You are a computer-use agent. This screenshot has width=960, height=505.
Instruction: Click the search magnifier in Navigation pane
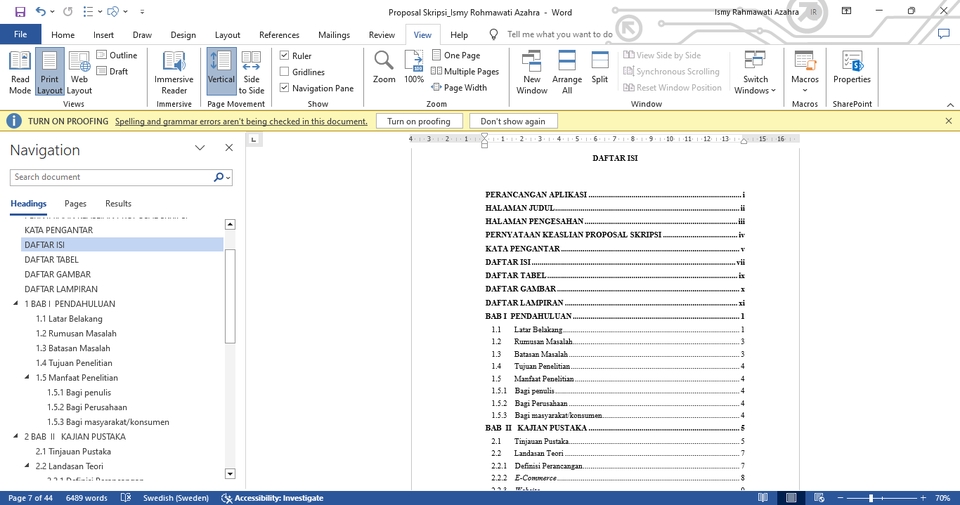coord(219,177)
